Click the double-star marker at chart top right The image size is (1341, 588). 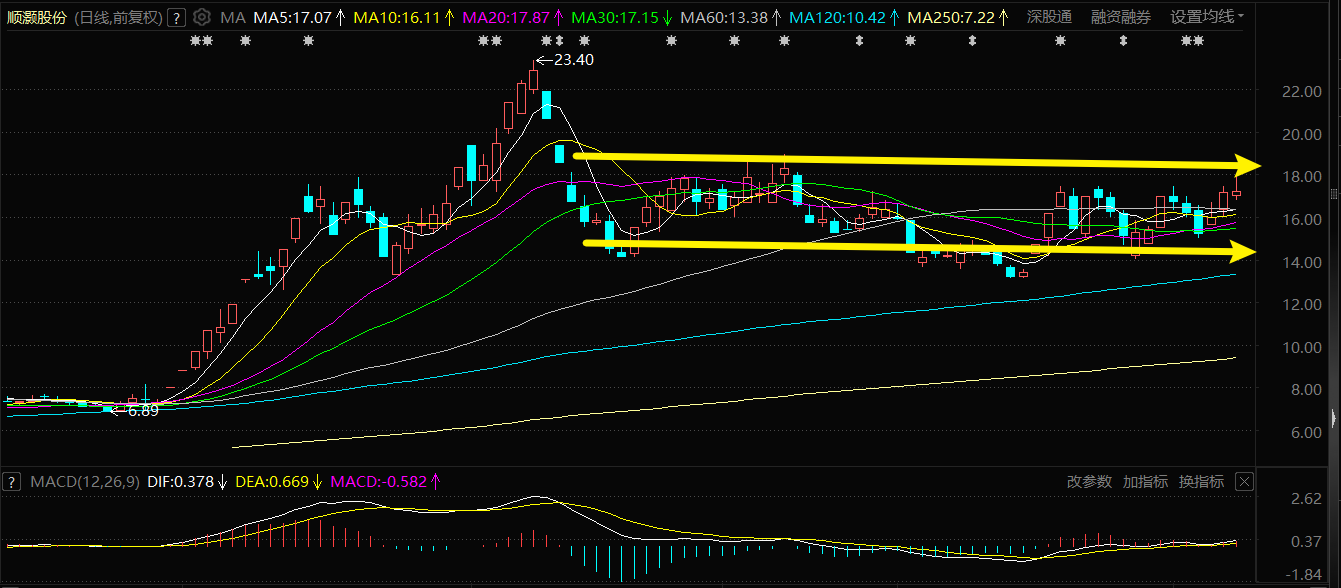pos(1192,41)
